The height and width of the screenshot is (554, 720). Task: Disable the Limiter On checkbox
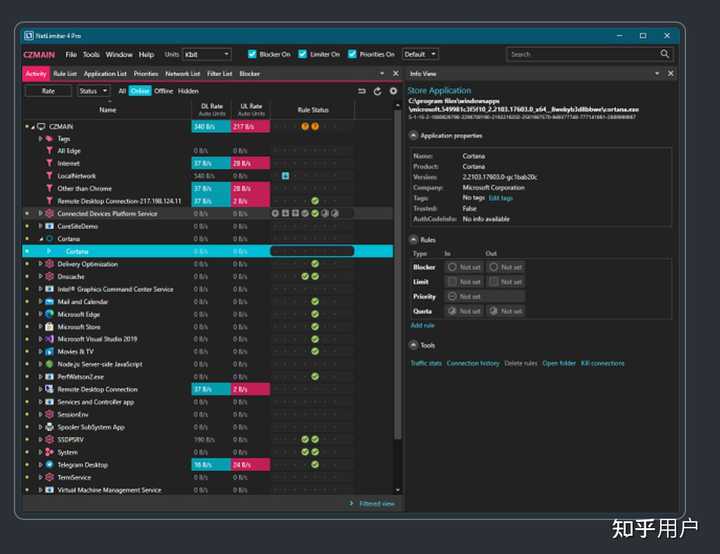pos(303,54)
